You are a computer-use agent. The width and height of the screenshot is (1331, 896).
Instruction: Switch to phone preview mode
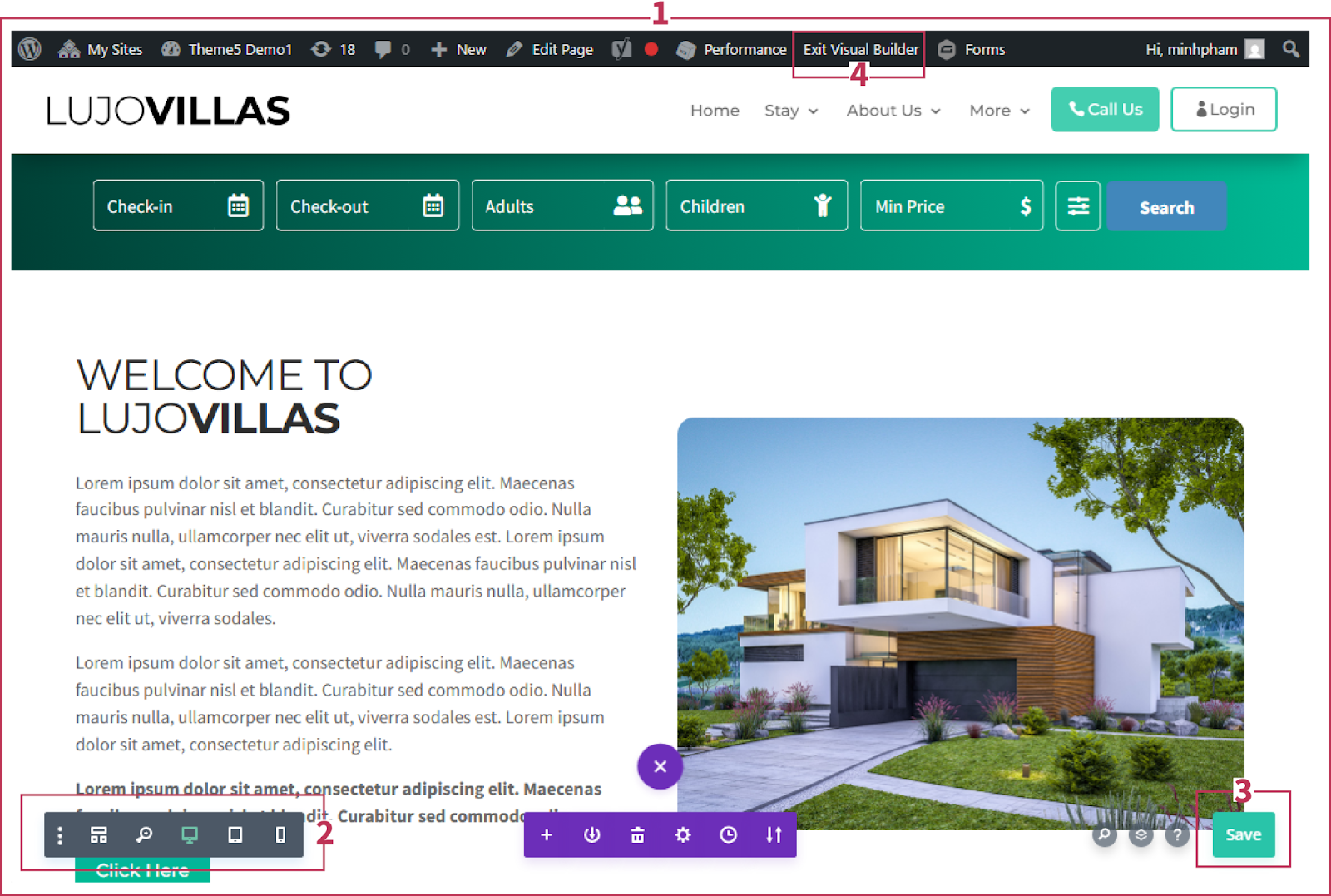[280, 834]
